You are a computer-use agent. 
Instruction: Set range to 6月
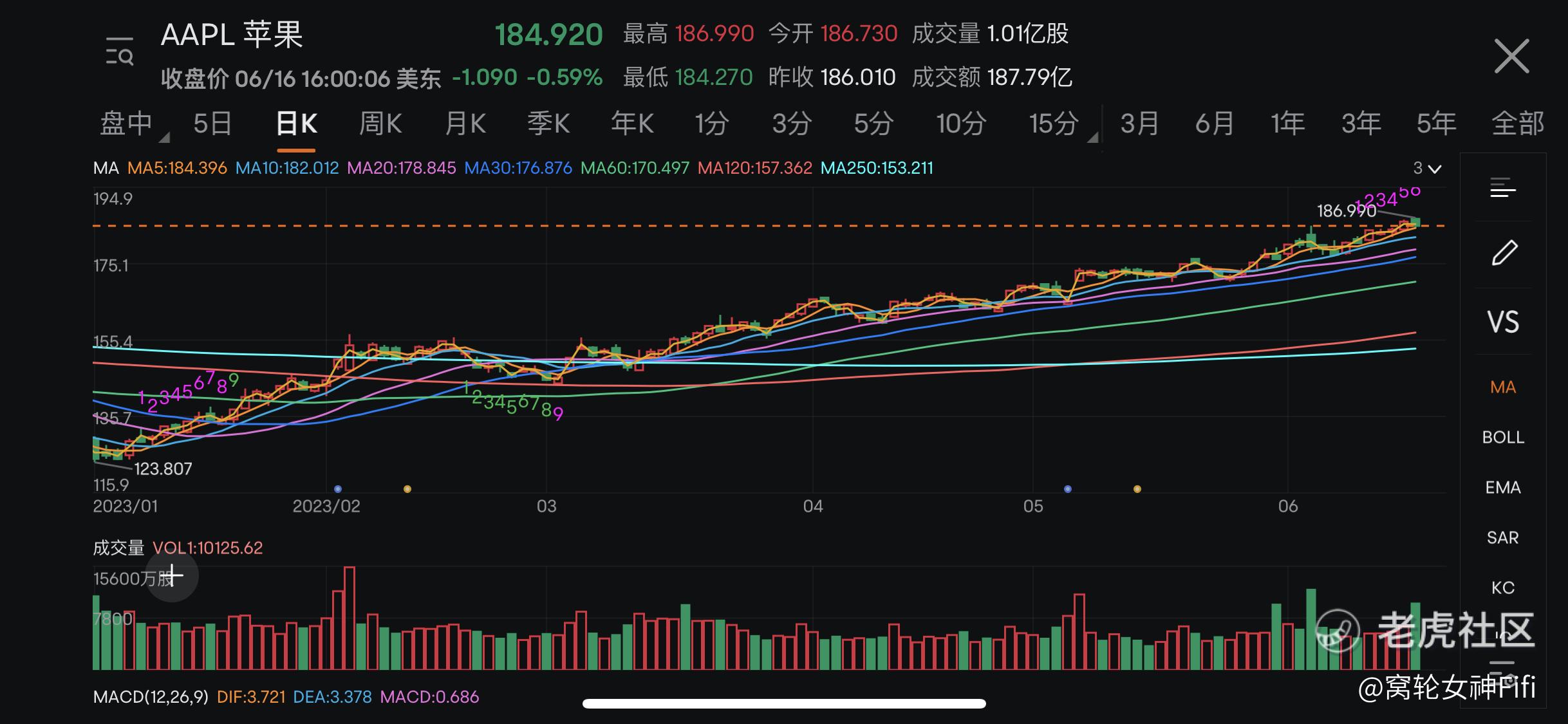(x=1215, y=123)
